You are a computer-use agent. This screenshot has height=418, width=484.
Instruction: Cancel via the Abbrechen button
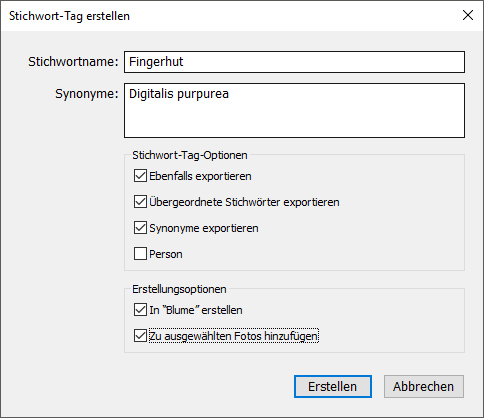(424, 387)
